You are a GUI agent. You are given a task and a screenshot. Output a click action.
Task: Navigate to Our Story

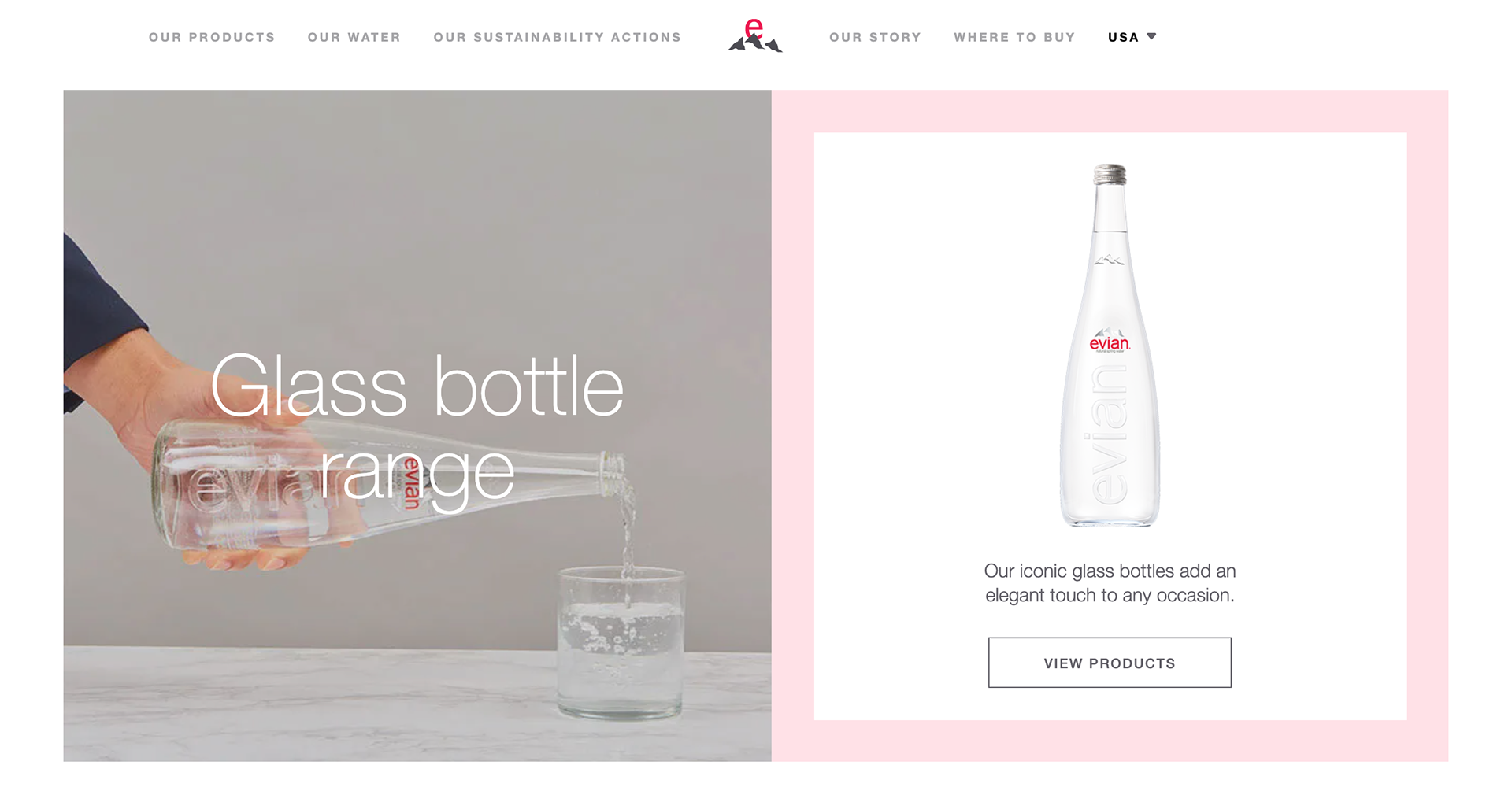pyautogui.click(x=875, y=37)
